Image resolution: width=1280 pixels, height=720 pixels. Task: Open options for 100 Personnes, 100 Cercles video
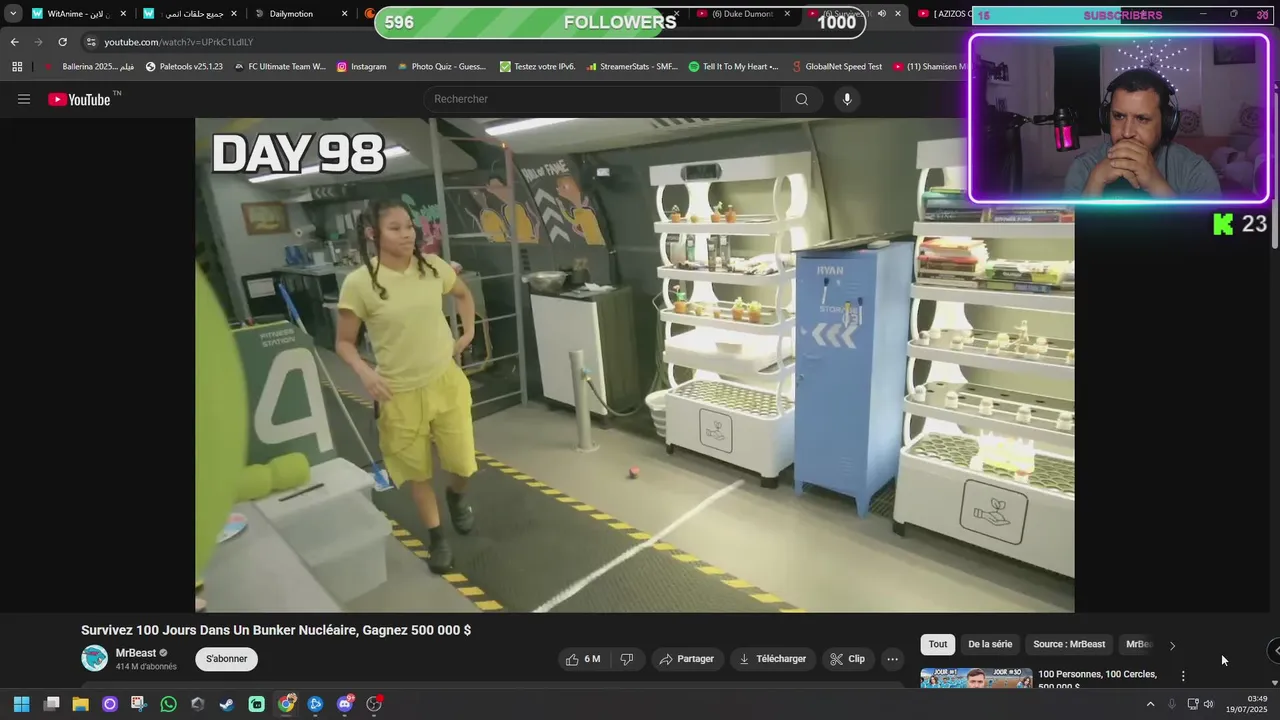1183,676
